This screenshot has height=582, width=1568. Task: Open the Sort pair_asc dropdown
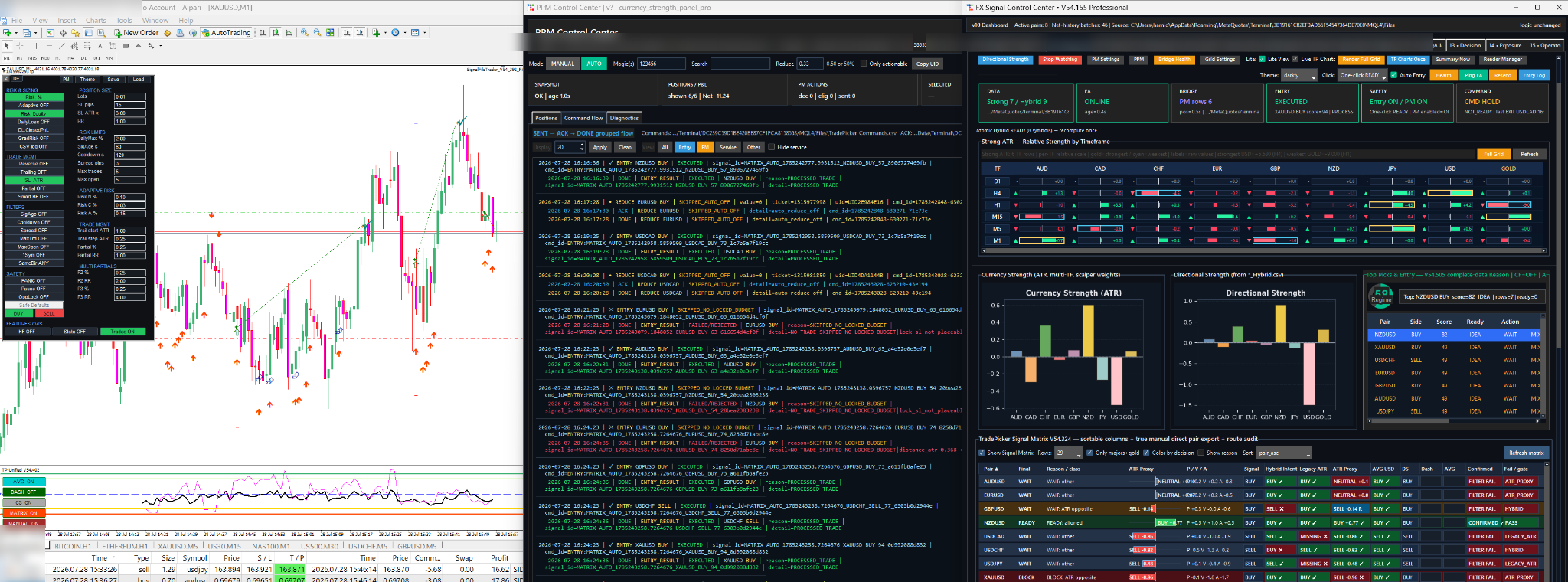1284,453
